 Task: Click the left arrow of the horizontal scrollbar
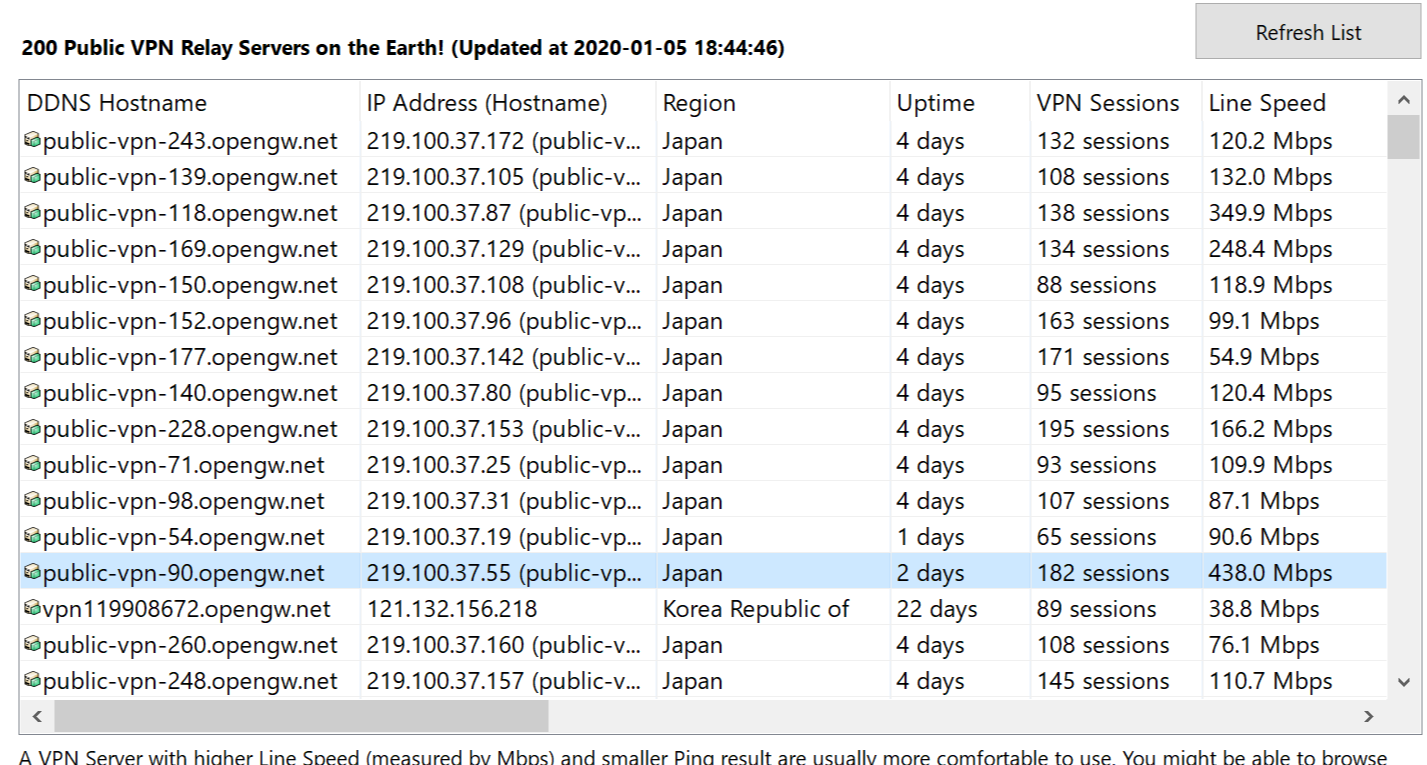pos(35,716)
